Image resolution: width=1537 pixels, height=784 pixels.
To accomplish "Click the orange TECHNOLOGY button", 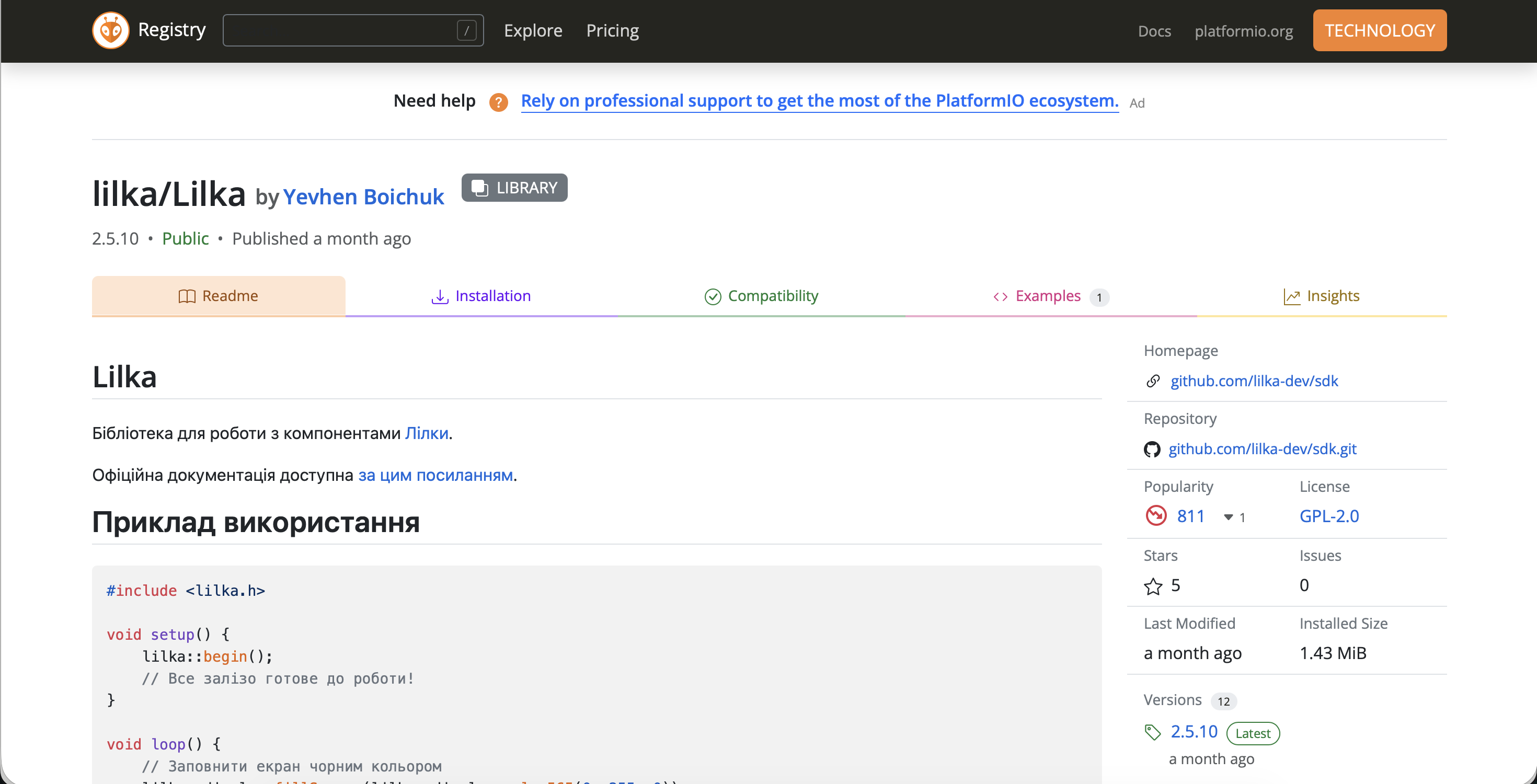I will pos(1380,30).
